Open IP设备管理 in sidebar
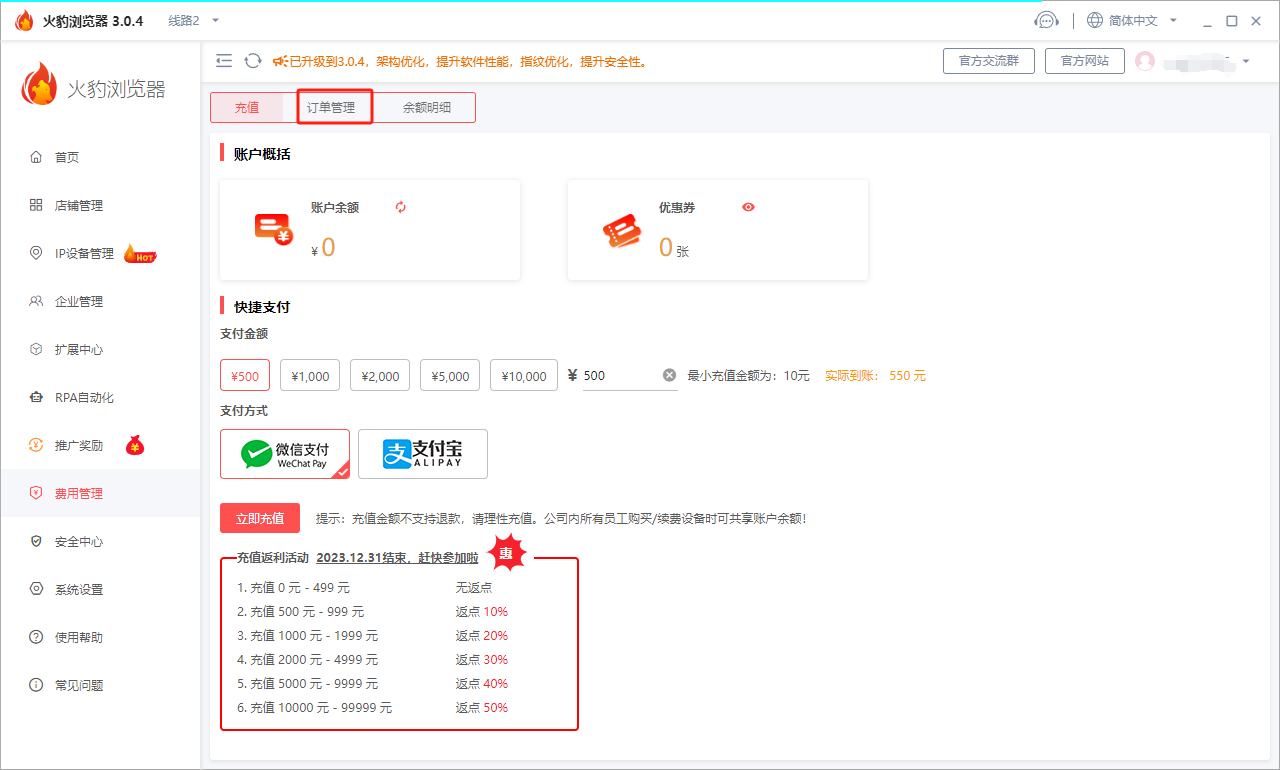Viewport: 1280px width, 770px height. (85, 254)
